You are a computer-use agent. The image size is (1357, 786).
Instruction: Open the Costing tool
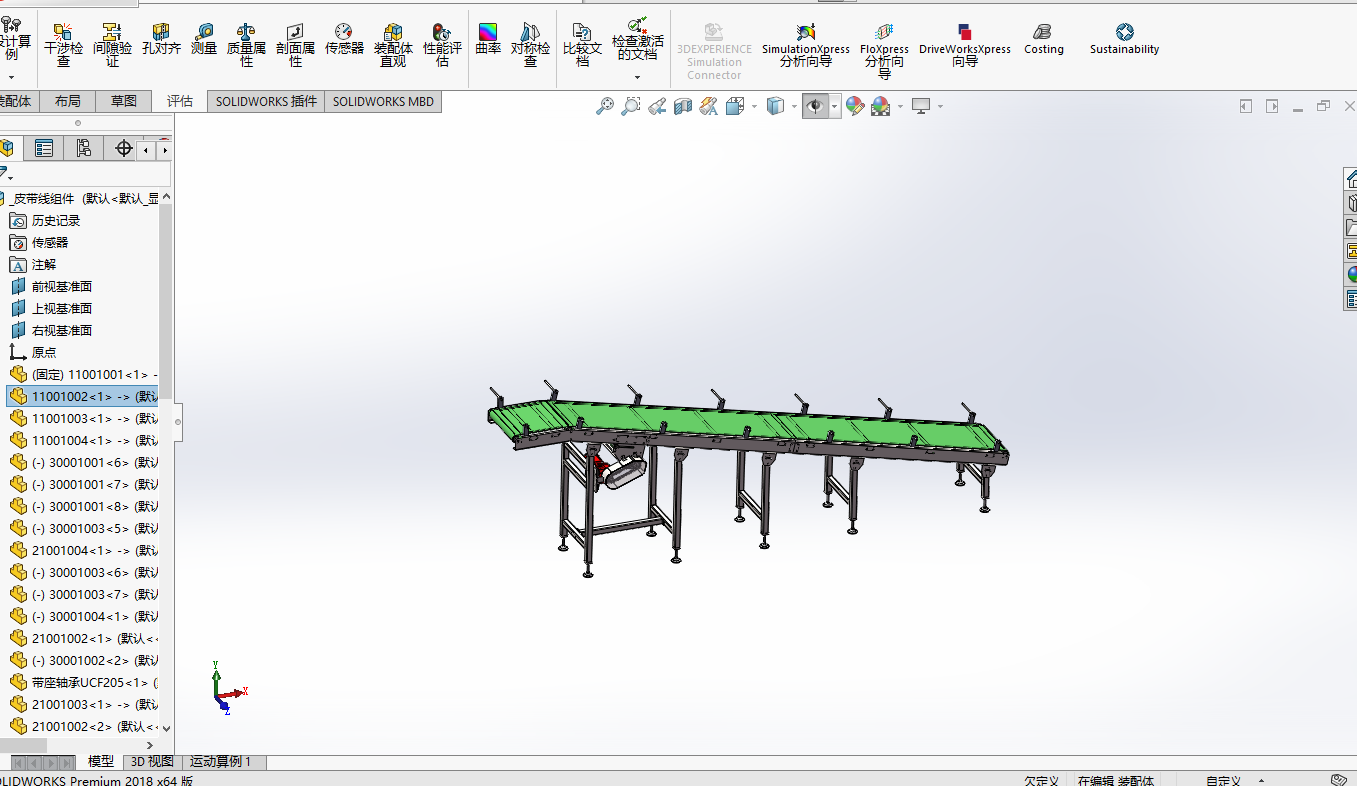point(1043,40)
